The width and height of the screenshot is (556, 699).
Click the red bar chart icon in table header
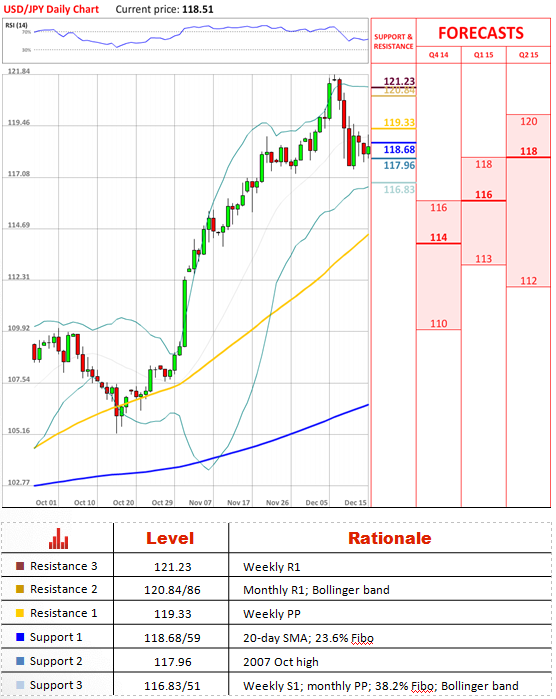[x=58, y=538]
